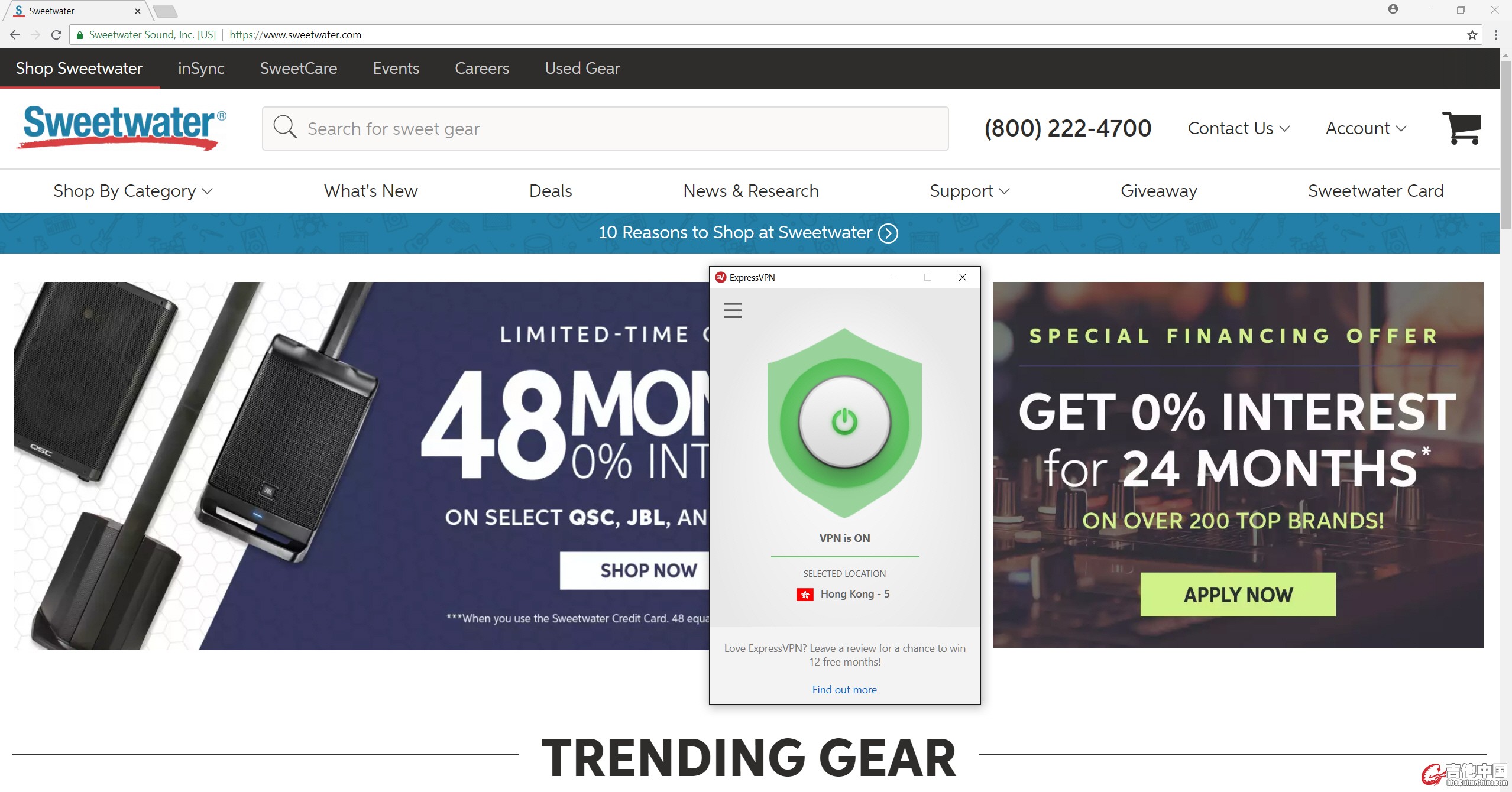Expand Shop By Category dropdown
The width and height of the screenshot is (1512, 792).
(133, 191)
